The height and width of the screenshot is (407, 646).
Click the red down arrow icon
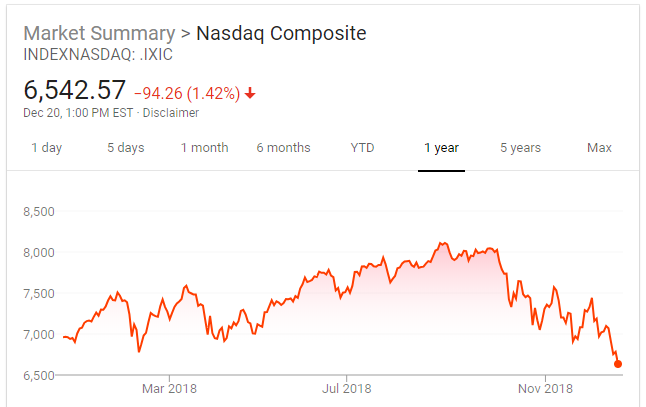coord(250,94)
